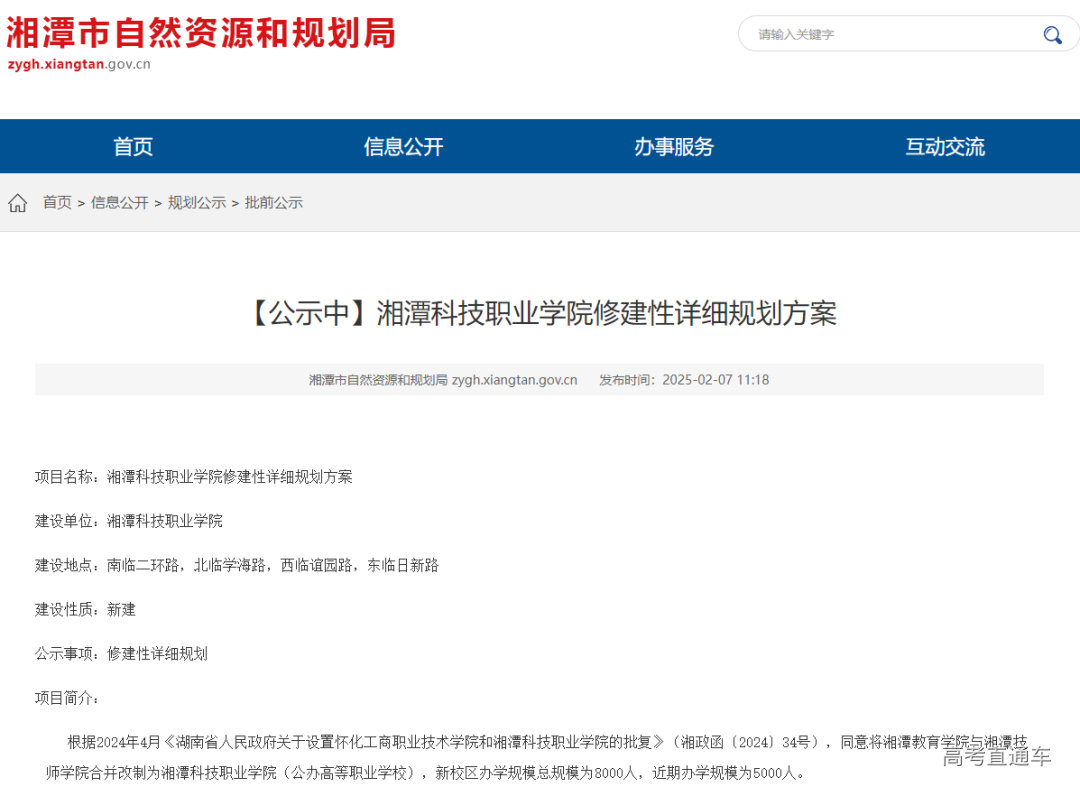Open the 首页 navigation menu item
1080x796 pixels.
(x=132, y=146)
